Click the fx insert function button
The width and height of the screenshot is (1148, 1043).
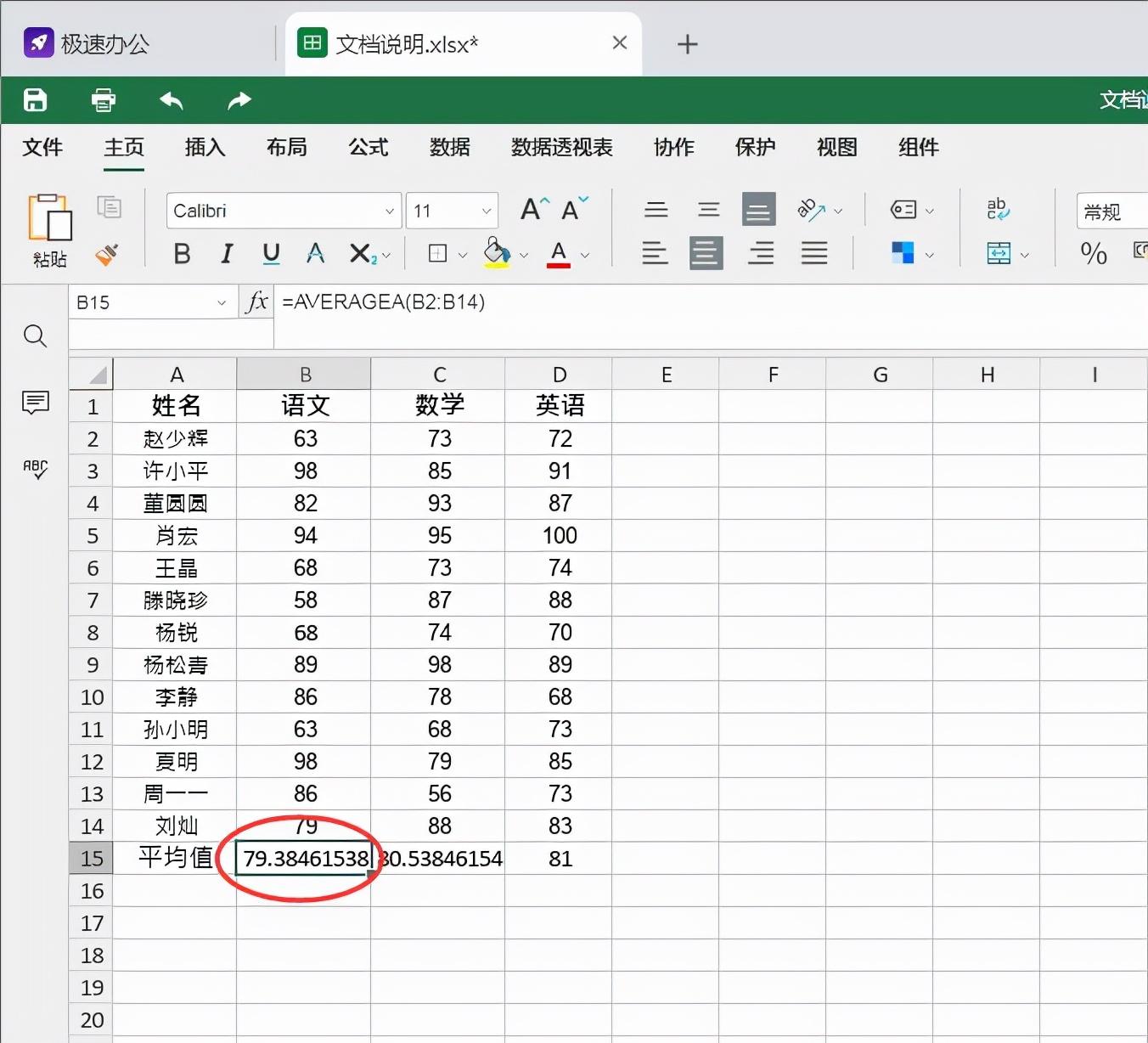pyautogui.click(x=256, y=302)
